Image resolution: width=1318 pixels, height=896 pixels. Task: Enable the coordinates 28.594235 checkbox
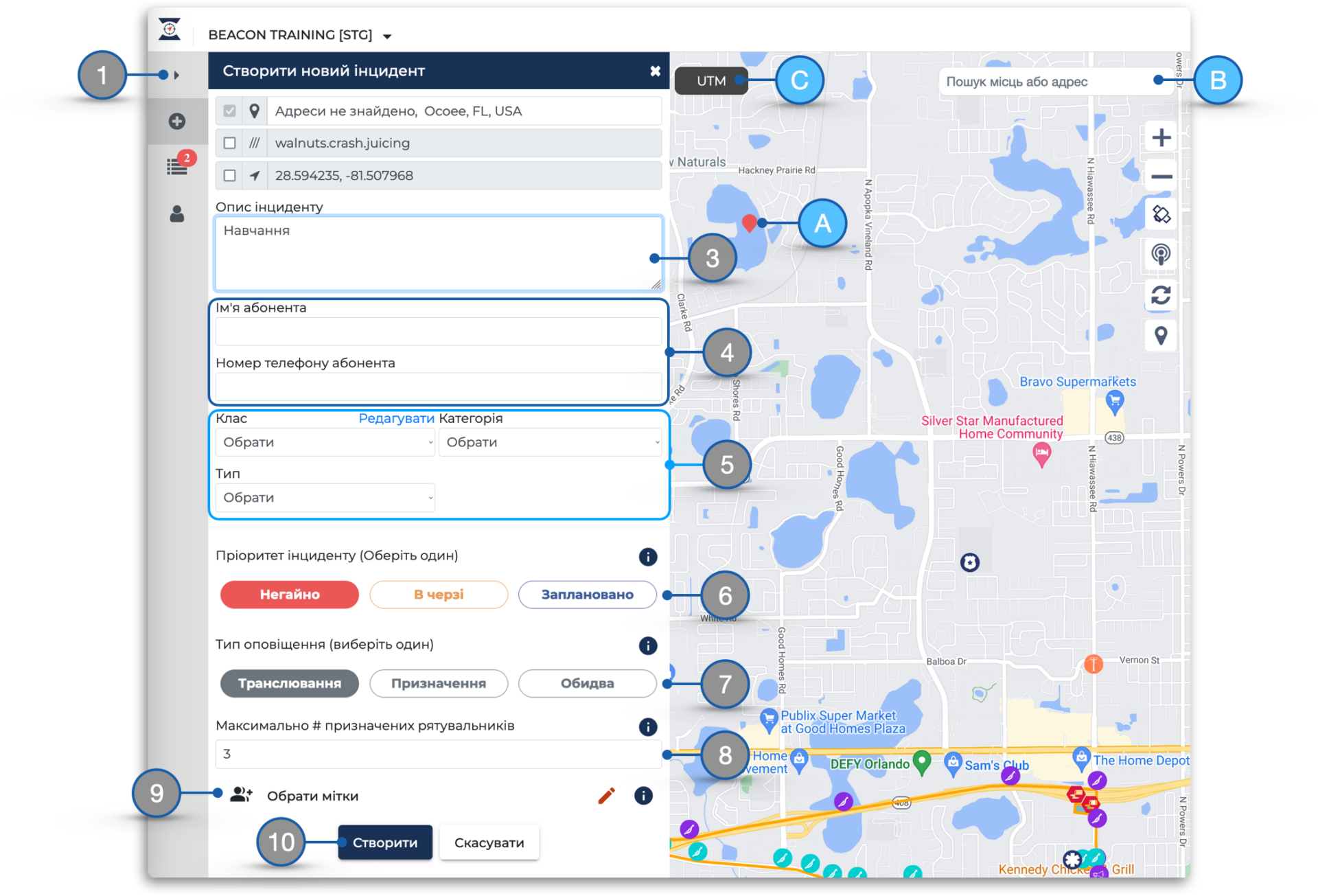point(230,175)
